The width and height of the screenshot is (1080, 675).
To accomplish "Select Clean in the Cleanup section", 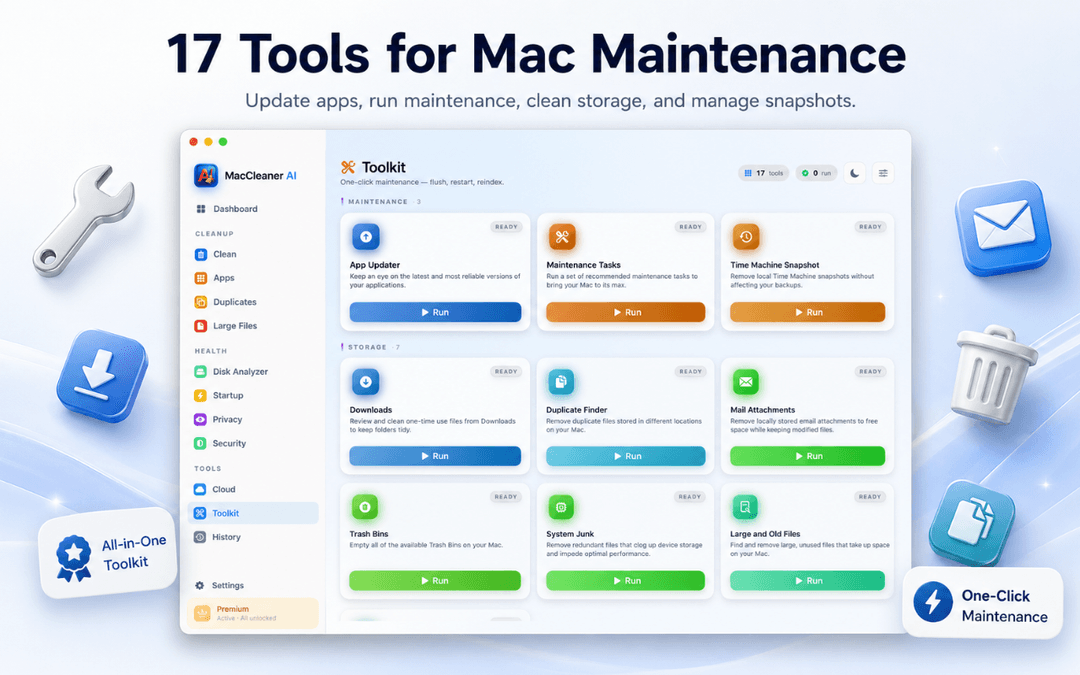I will click(253, 254).
